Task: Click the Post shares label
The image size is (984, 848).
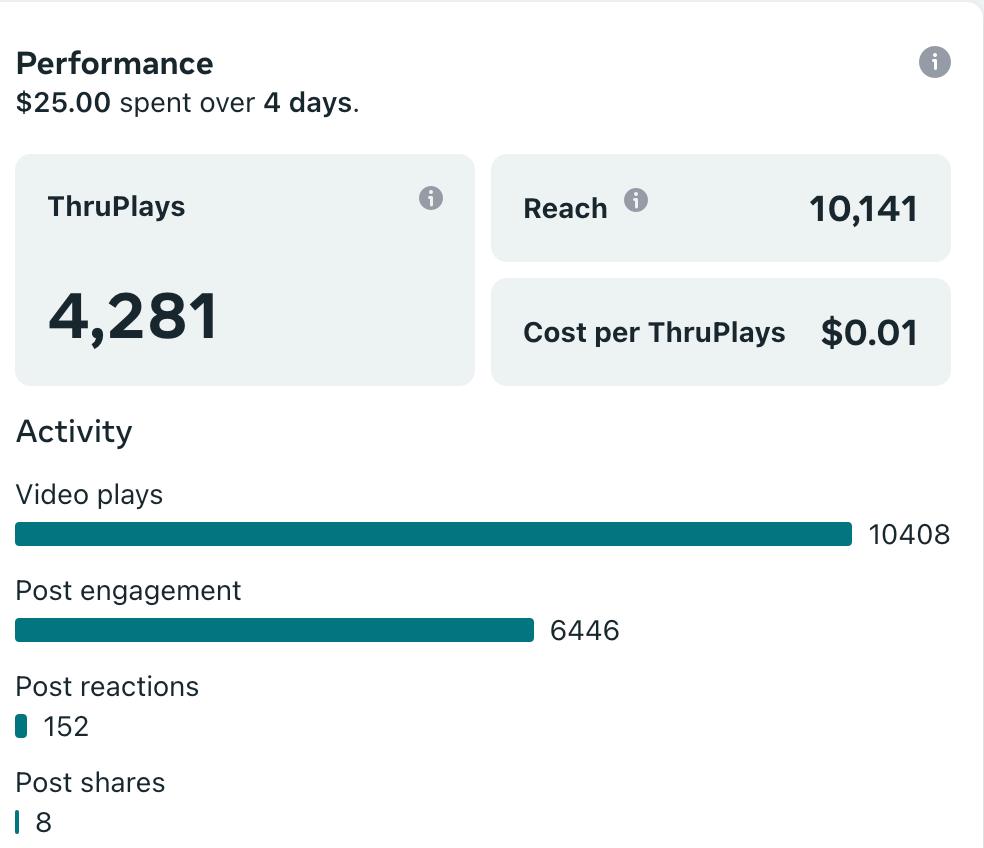Action: click(90, 782)
